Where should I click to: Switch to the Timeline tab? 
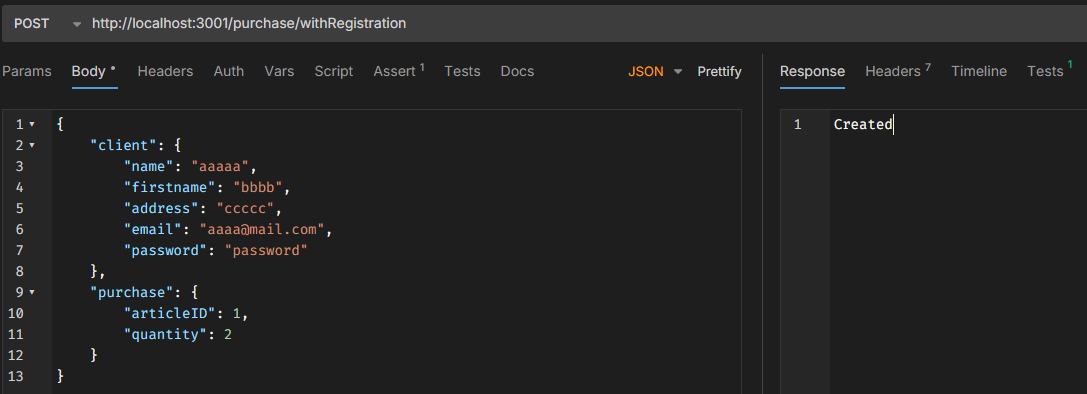pyautogui.click(x=979, y=71)
